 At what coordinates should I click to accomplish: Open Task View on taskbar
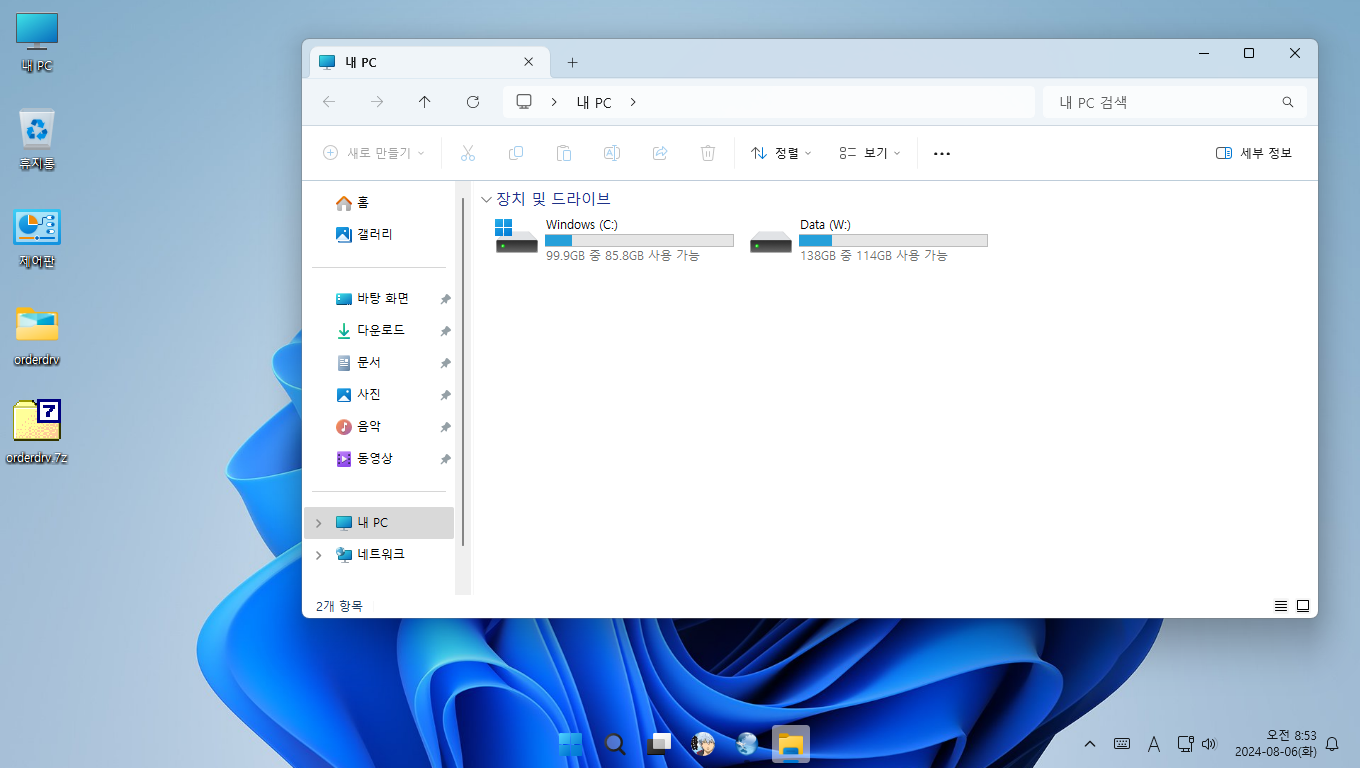coord(659,744)
